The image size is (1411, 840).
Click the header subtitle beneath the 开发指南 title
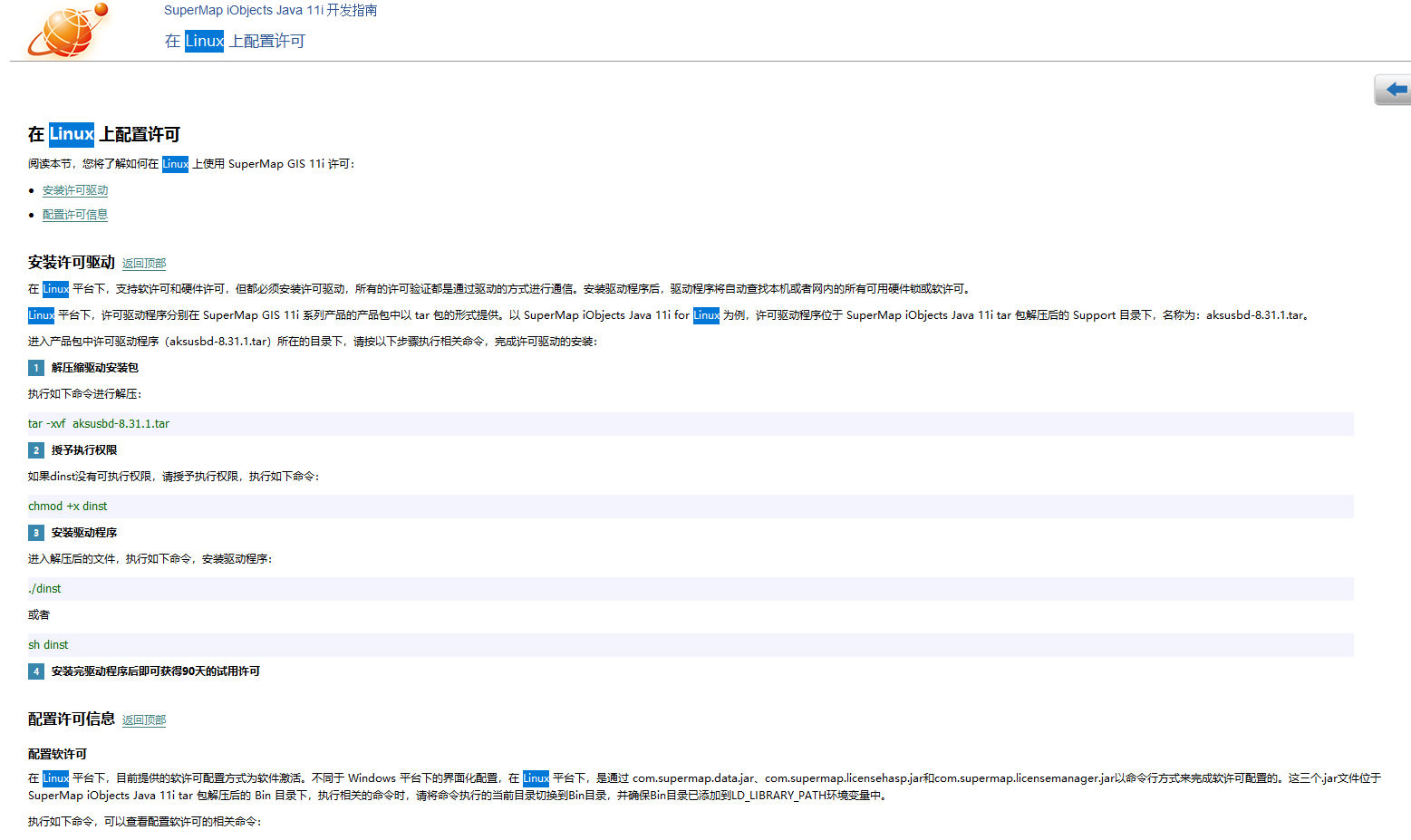(235, 41)
